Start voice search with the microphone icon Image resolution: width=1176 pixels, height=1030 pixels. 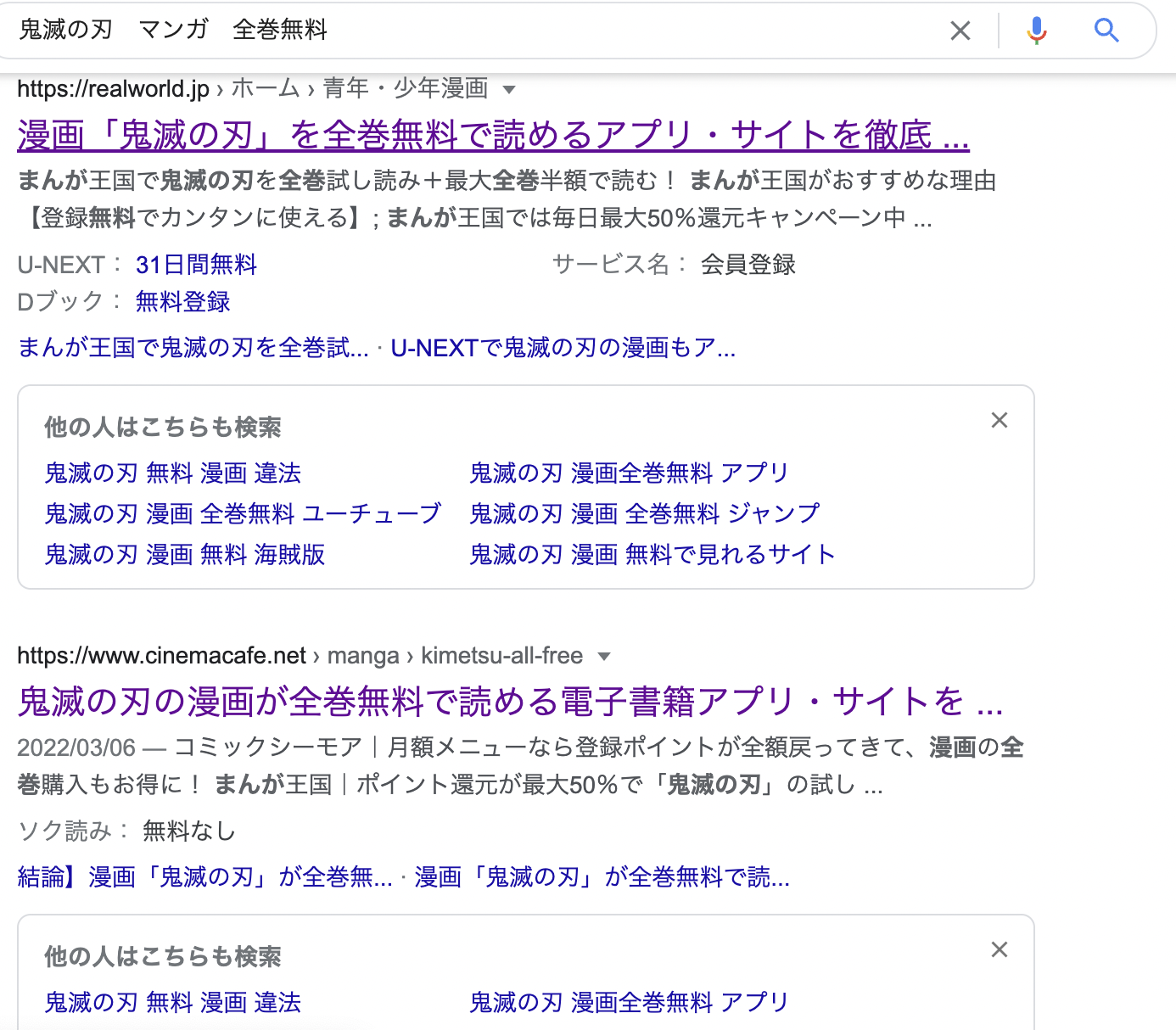pos(1036,31)
